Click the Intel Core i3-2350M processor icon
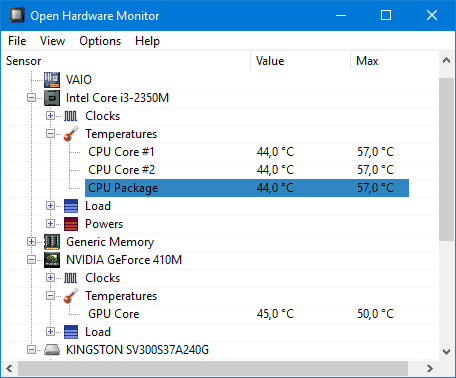Image resolution: width=456 pixels, height=378 pixels. 52,98
